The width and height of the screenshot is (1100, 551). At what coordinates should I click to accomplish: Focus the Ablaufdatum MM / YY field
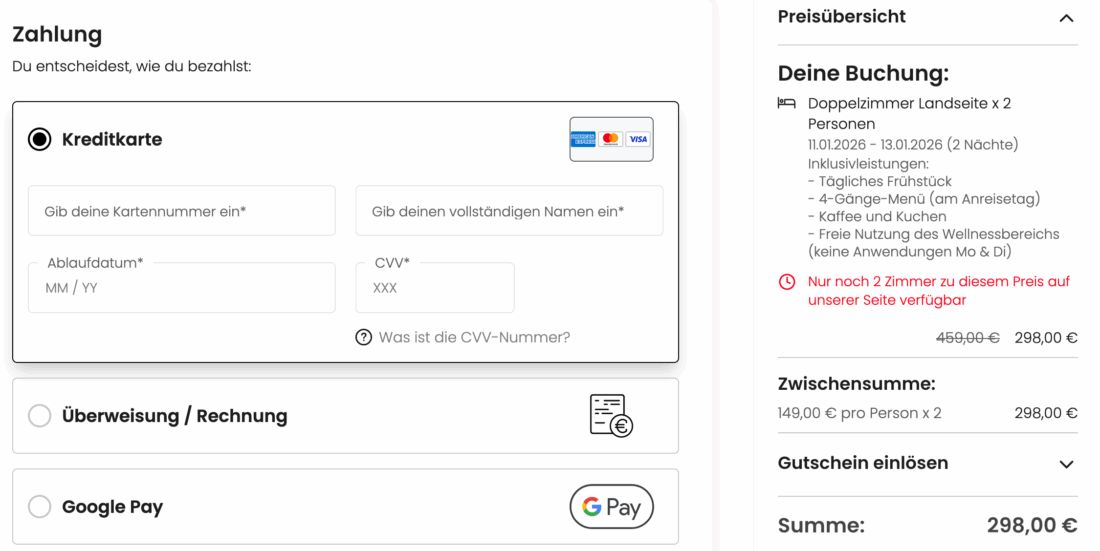182,288
